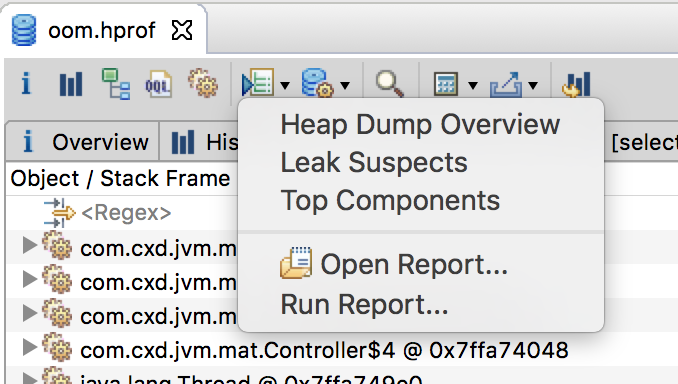
Task: Expand the third com.cxd.jvm.m thread row
Action: point(29,313)
